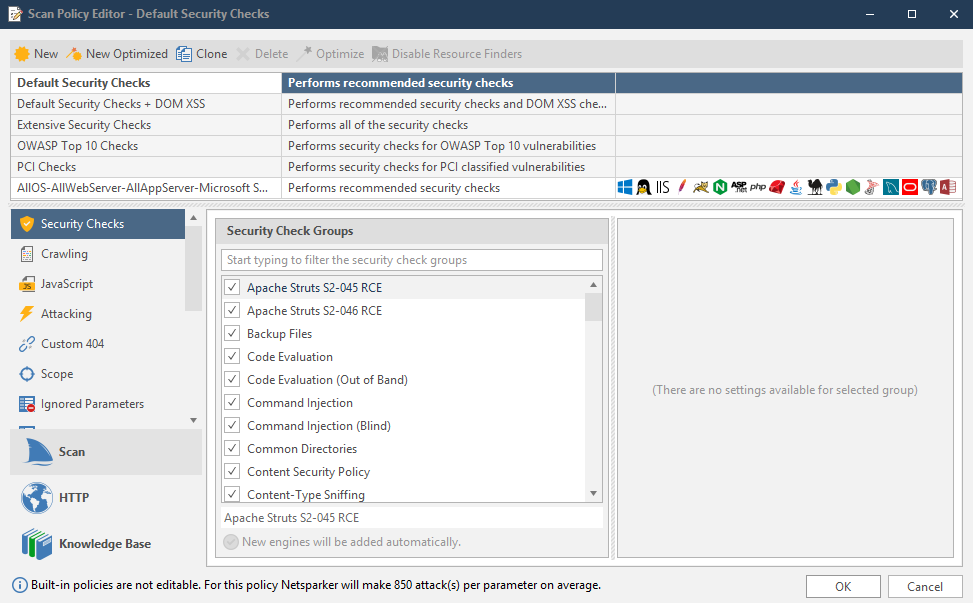Uncheck the Apache Struts S2-045 RCE check
Image resolution: width=973 pixels, height=603 pixels.
pyautogui.click(x=231, y=287)
